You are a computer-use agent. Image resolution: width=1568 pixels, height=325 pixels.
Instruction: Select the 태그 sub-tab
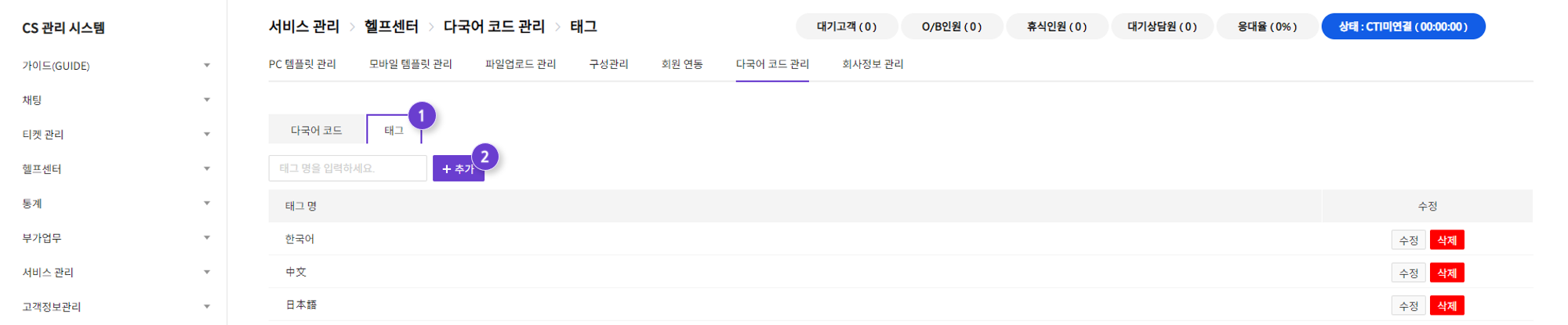tap(394, 130)
